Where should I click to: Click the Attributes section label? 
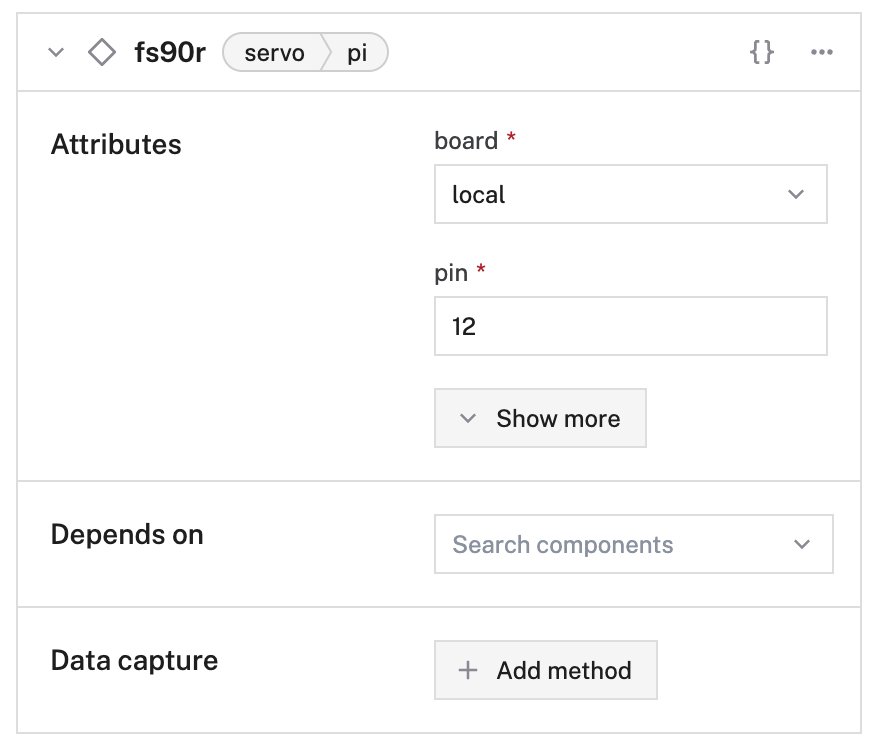pyautogui.click(x=116, y=144)
